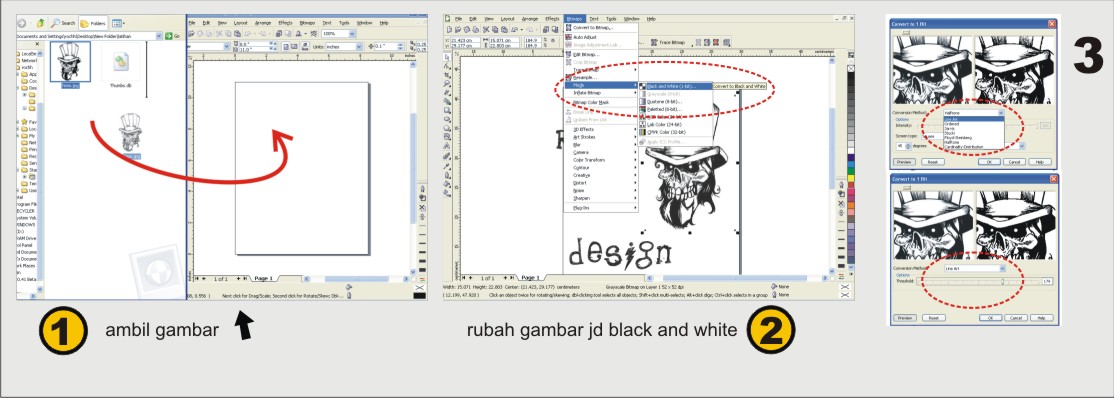
Task: Select Portrait orientation in blank-page CorelDRAW
Action: (x=286, y=46)
